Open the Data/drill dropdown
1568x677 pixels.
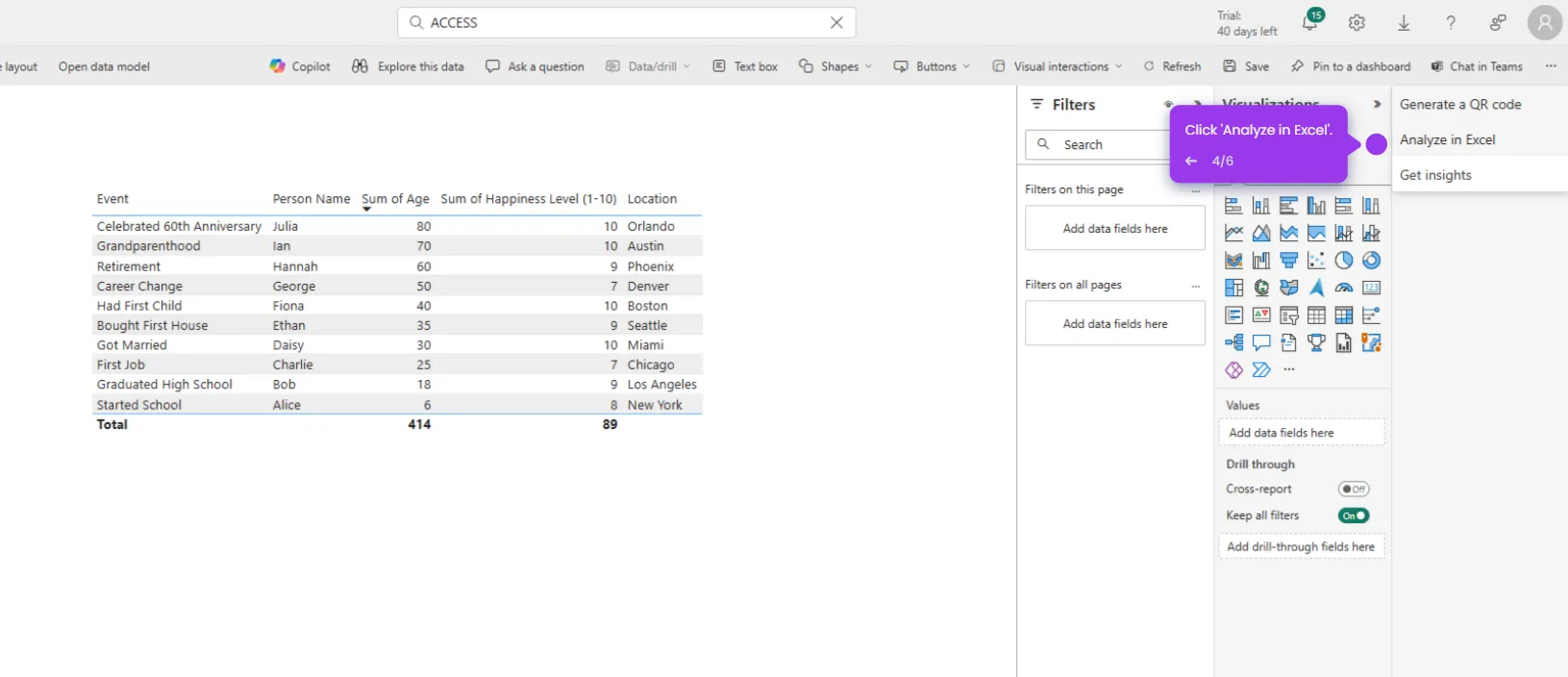[x=648, y=66]
